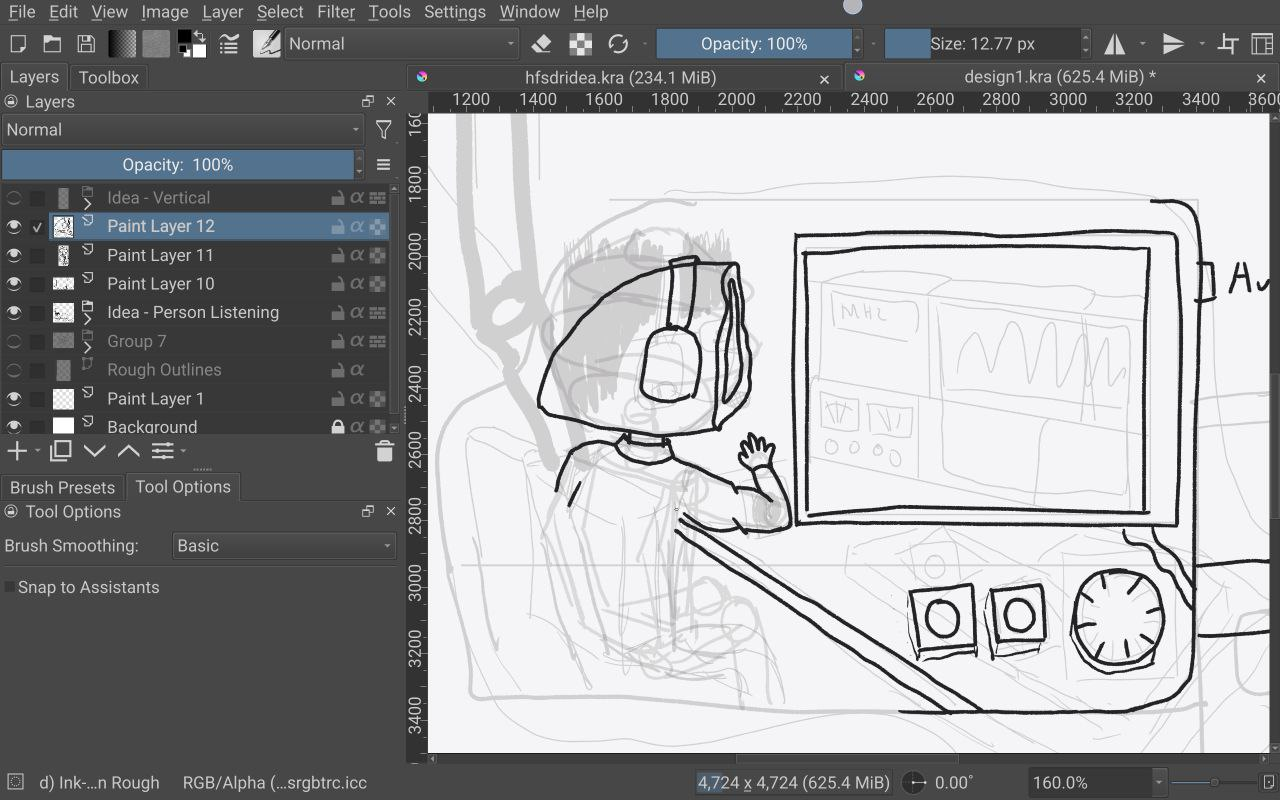Open the brush preset chooser icon
The width and height of the screenshot is (1280, 800).
(266, 44)
